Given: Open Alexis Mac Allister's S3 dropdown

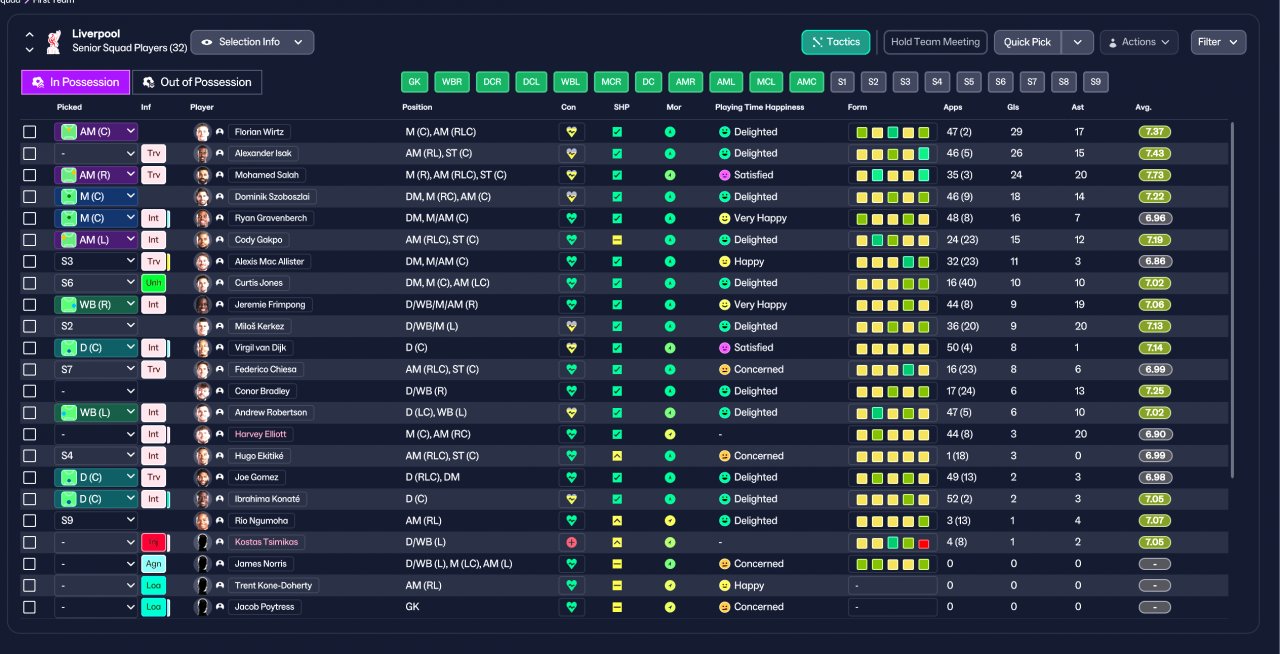Looking at the screenshot, I should 96,261.
